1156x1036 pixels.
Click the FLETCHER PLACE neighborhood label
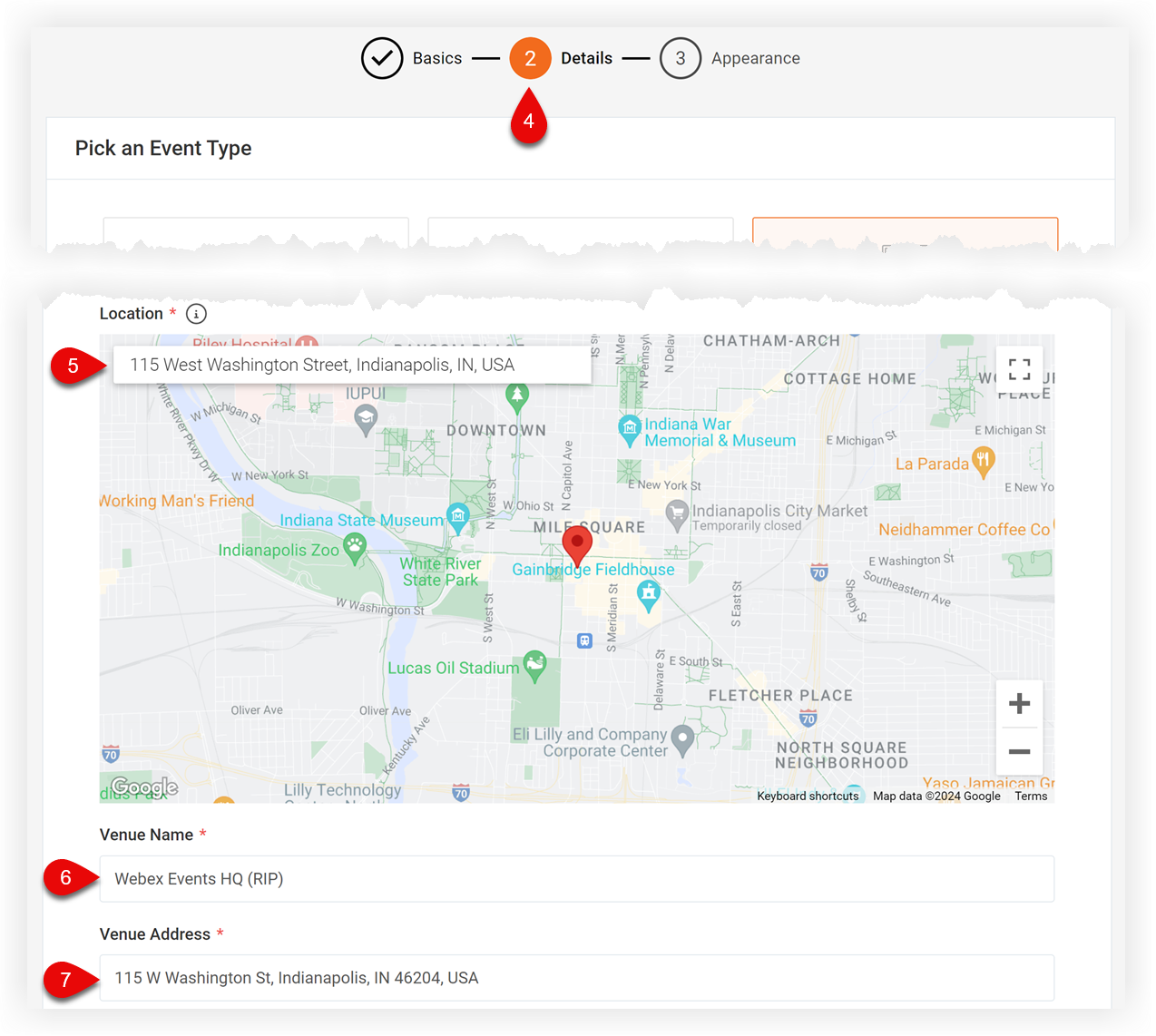tap(780, 696)
